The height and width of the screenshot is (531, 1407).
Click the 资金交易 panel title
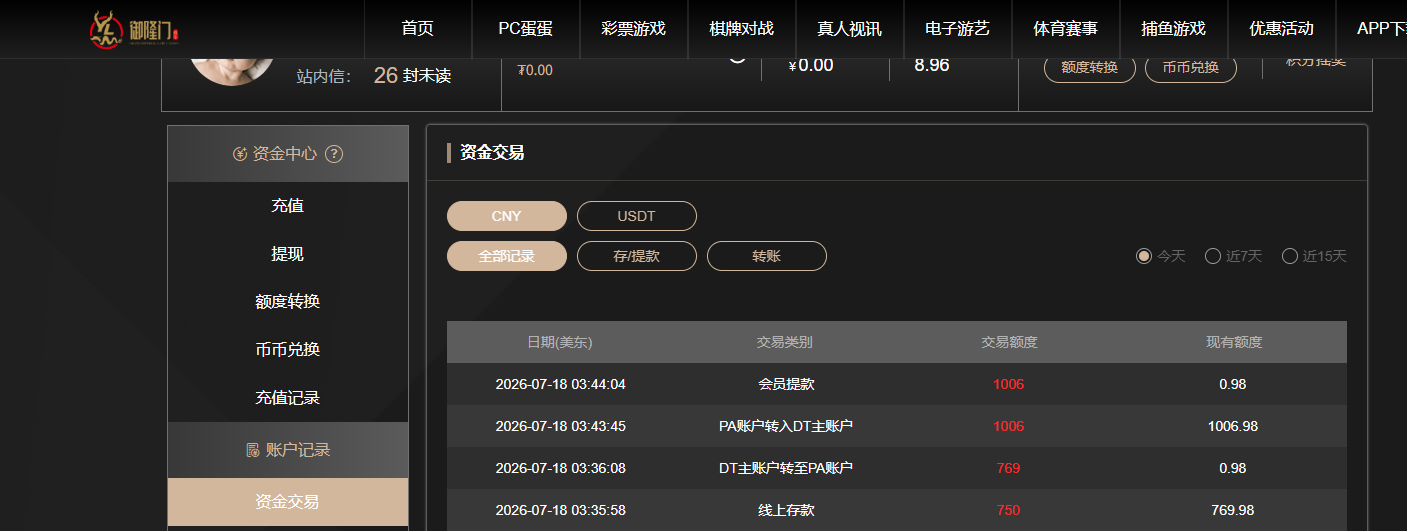(492, 153)
